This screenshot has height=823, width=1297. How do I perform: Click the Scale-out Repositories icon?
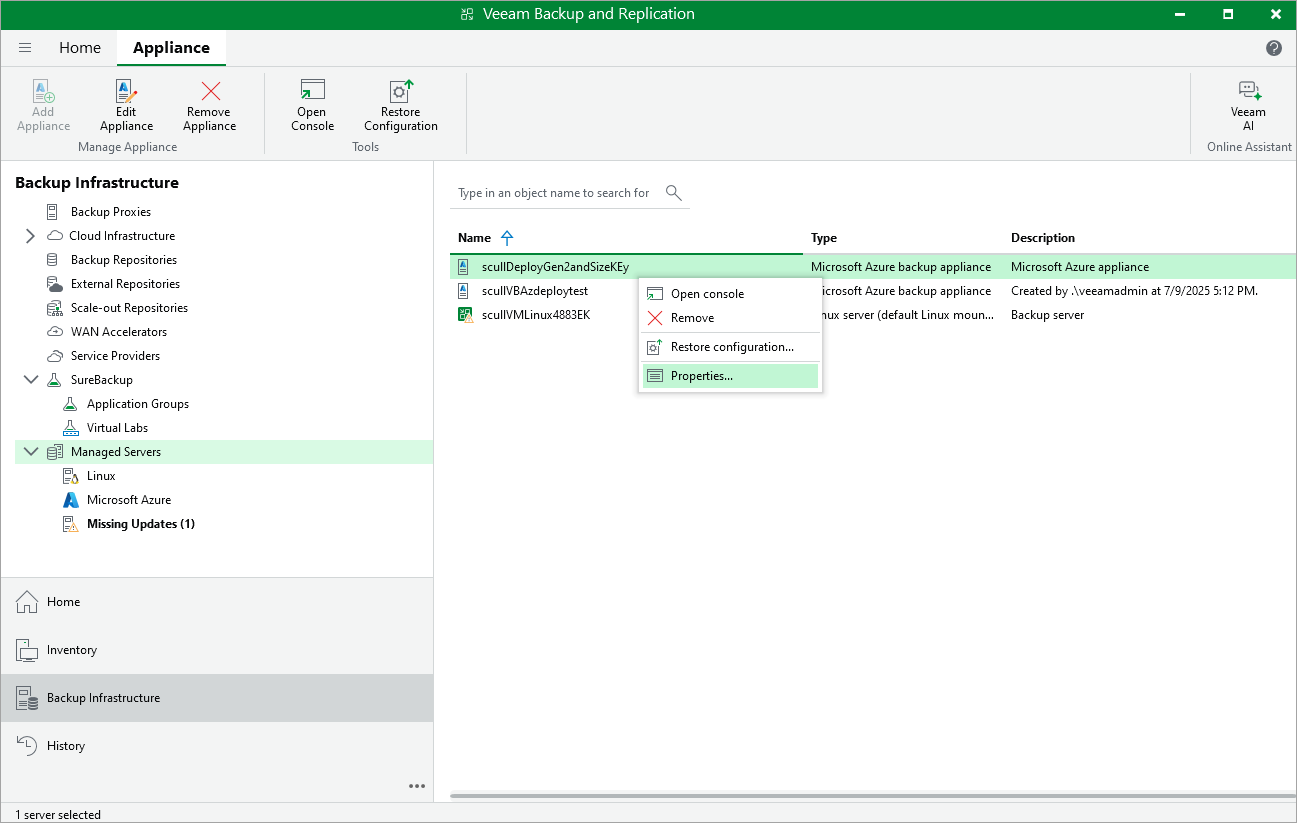click(x=53, y=308)
